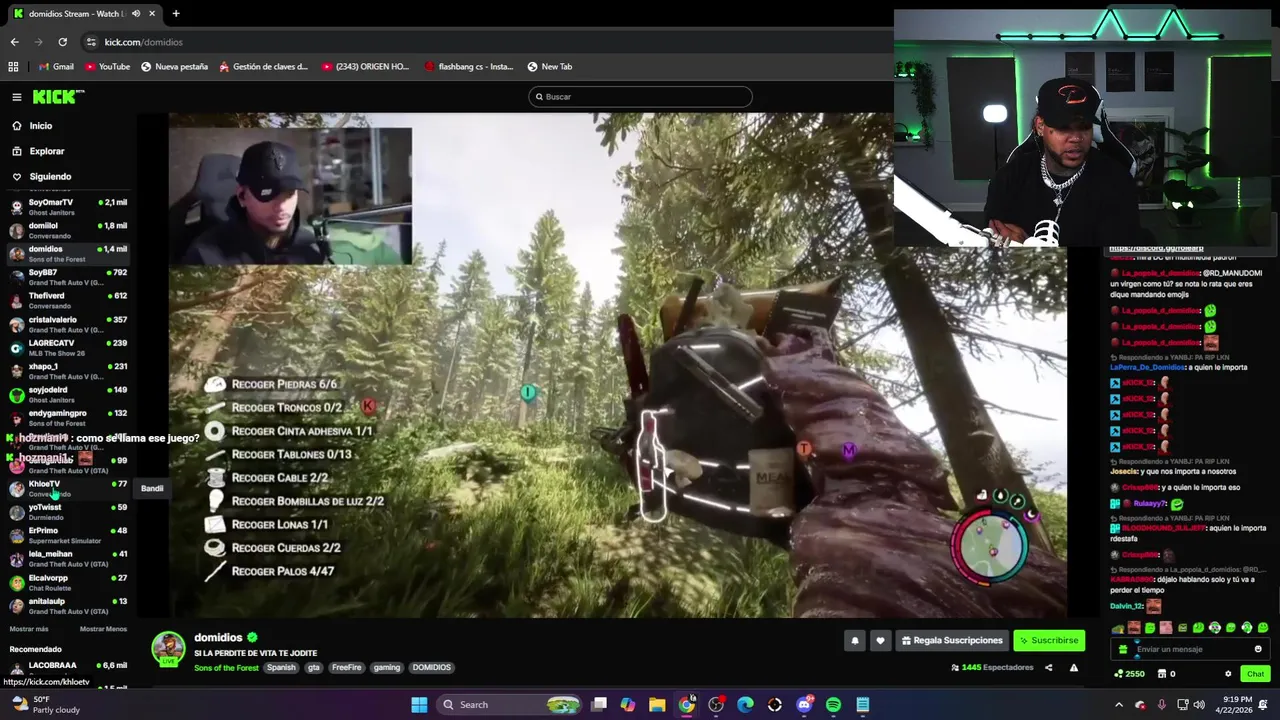Image resolution: width=1280 pixels, height=720 pixels.
Task: Open the New Tab bookmark
Action: point(550,67)
